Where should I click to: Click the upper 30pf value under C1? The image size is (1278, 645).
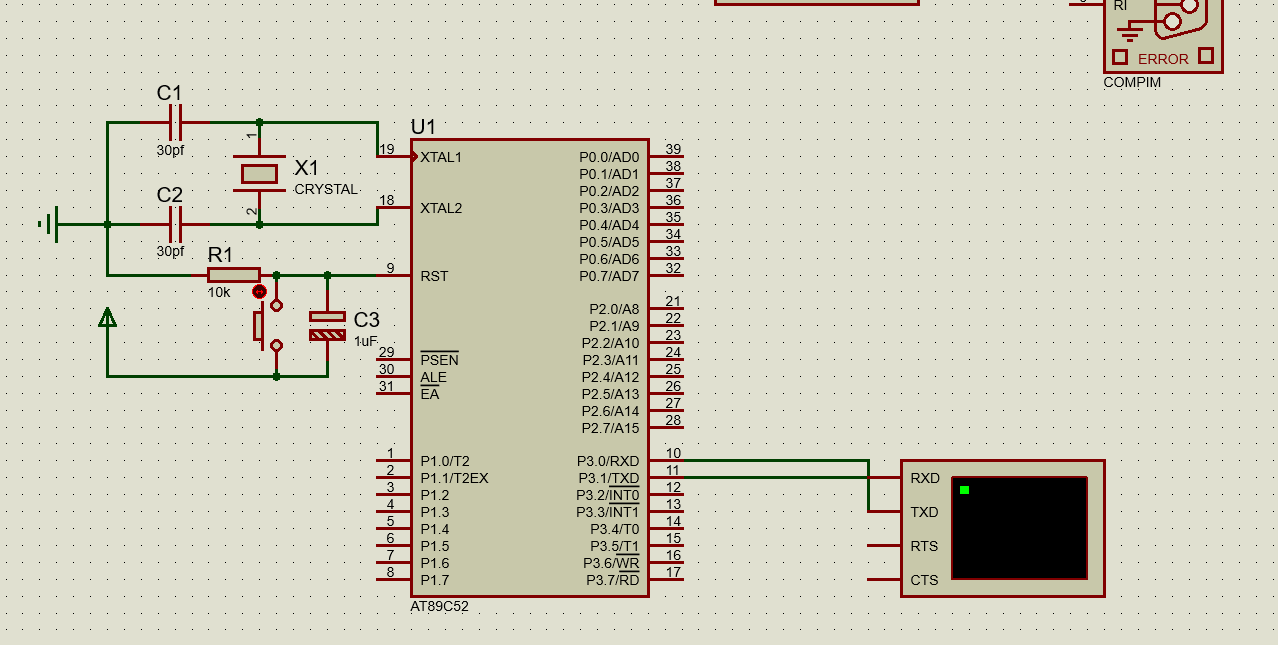[170, 150]
